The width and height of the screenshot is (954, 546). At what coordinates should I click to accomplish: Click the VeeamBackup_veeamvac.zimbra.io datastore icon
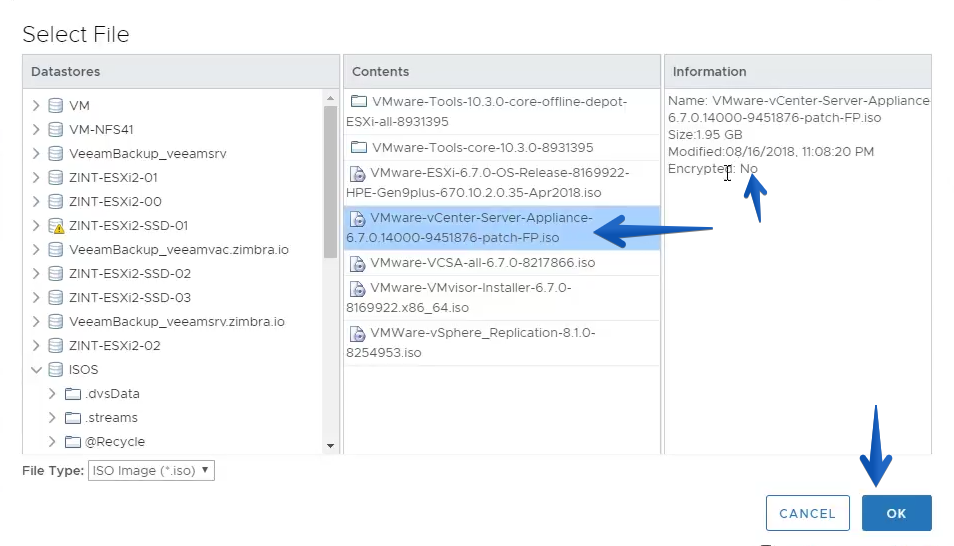point(55,250)
